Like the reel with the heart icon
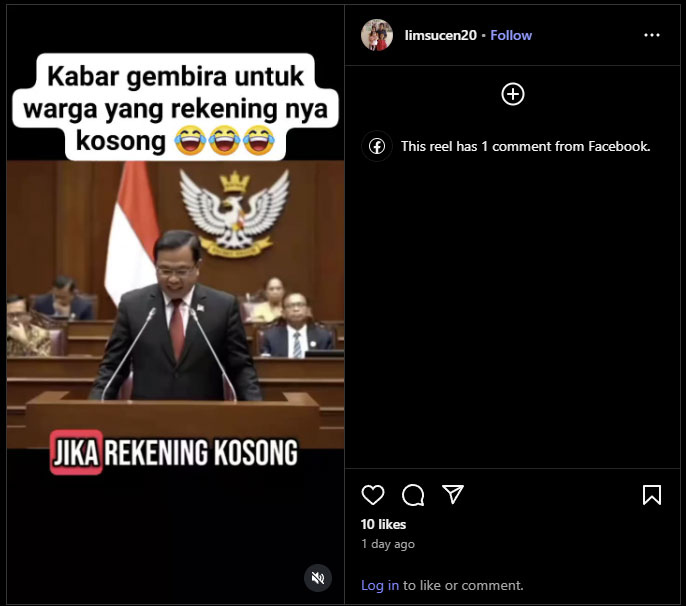This screenshot has height=606, width=686. pos(373,495)
